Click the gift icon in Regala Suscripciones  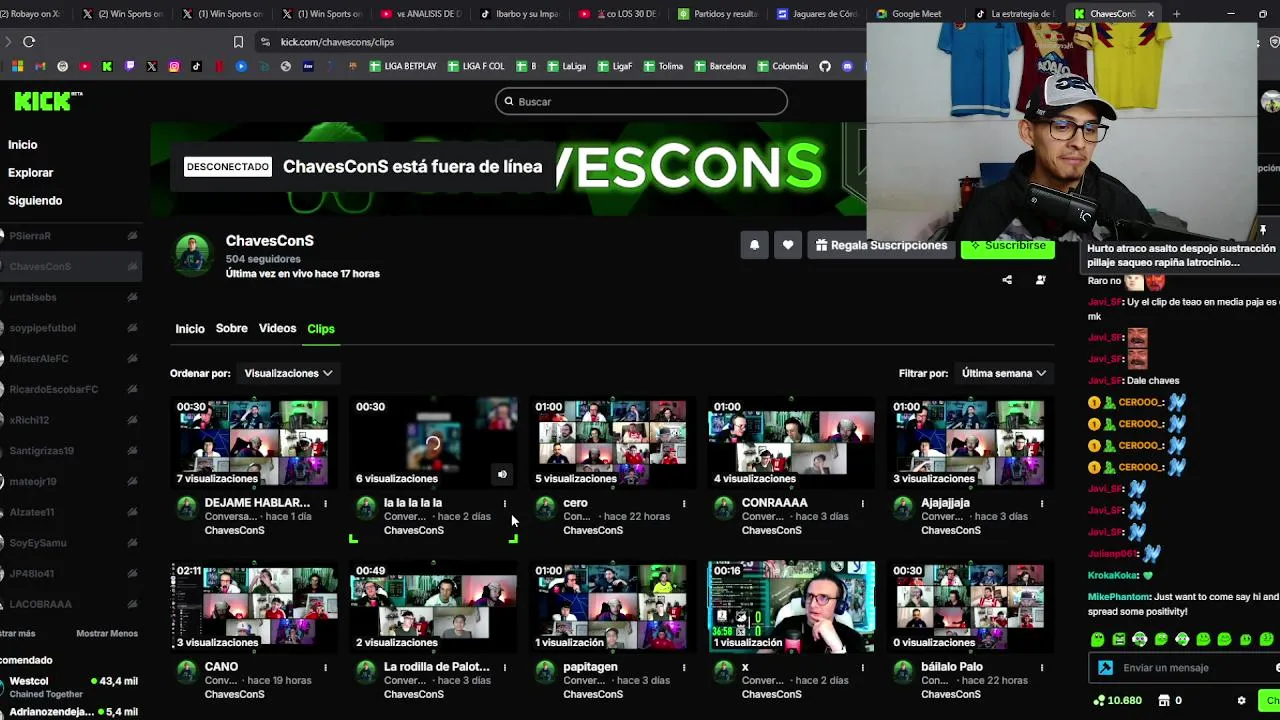pos(821,245)
